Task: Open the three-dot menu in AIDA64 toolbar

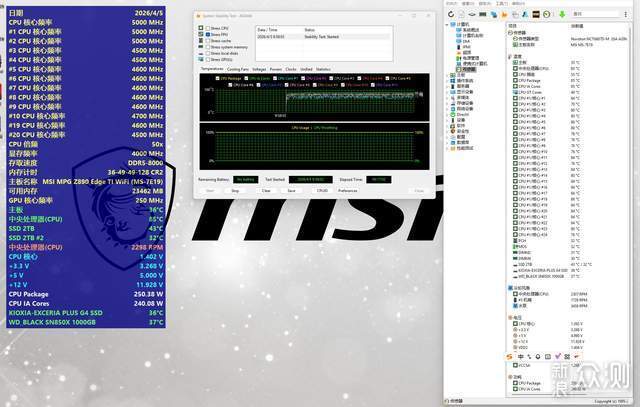Action: coord(626,14)
